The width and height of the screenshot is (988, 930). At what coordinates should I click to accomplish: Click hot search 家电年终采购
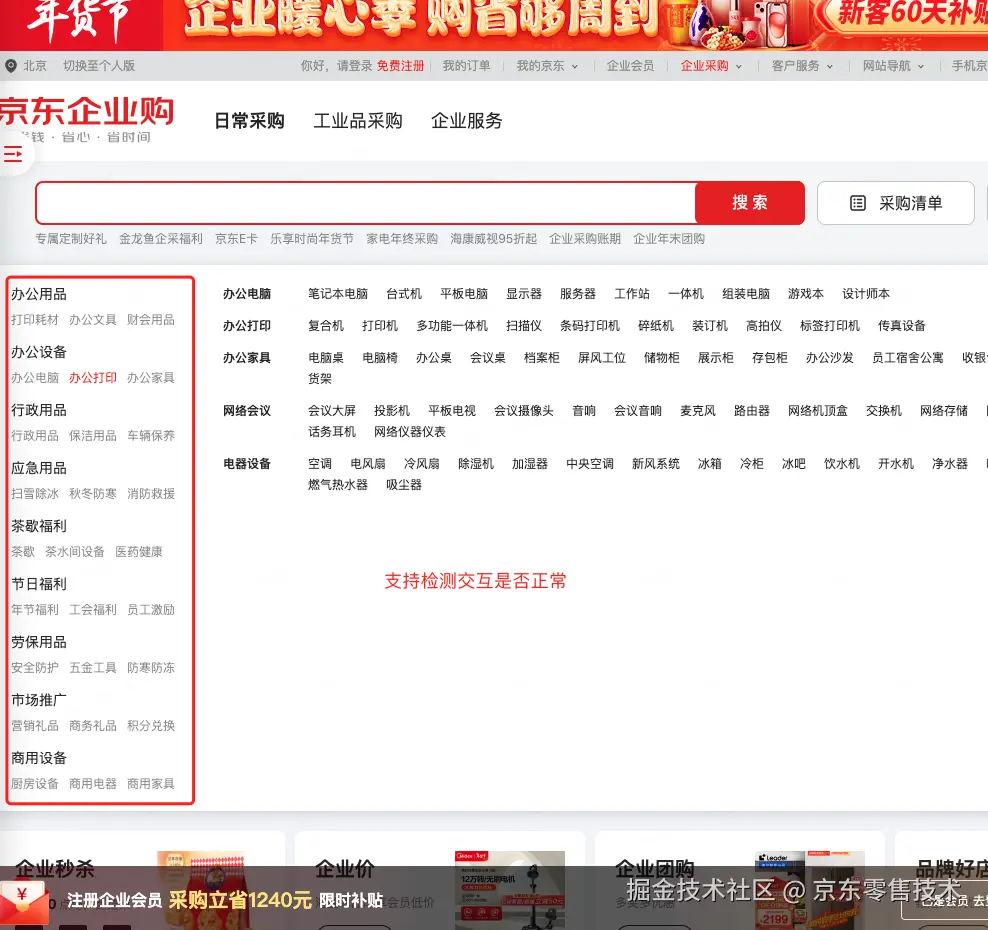(x=402, y=239)
